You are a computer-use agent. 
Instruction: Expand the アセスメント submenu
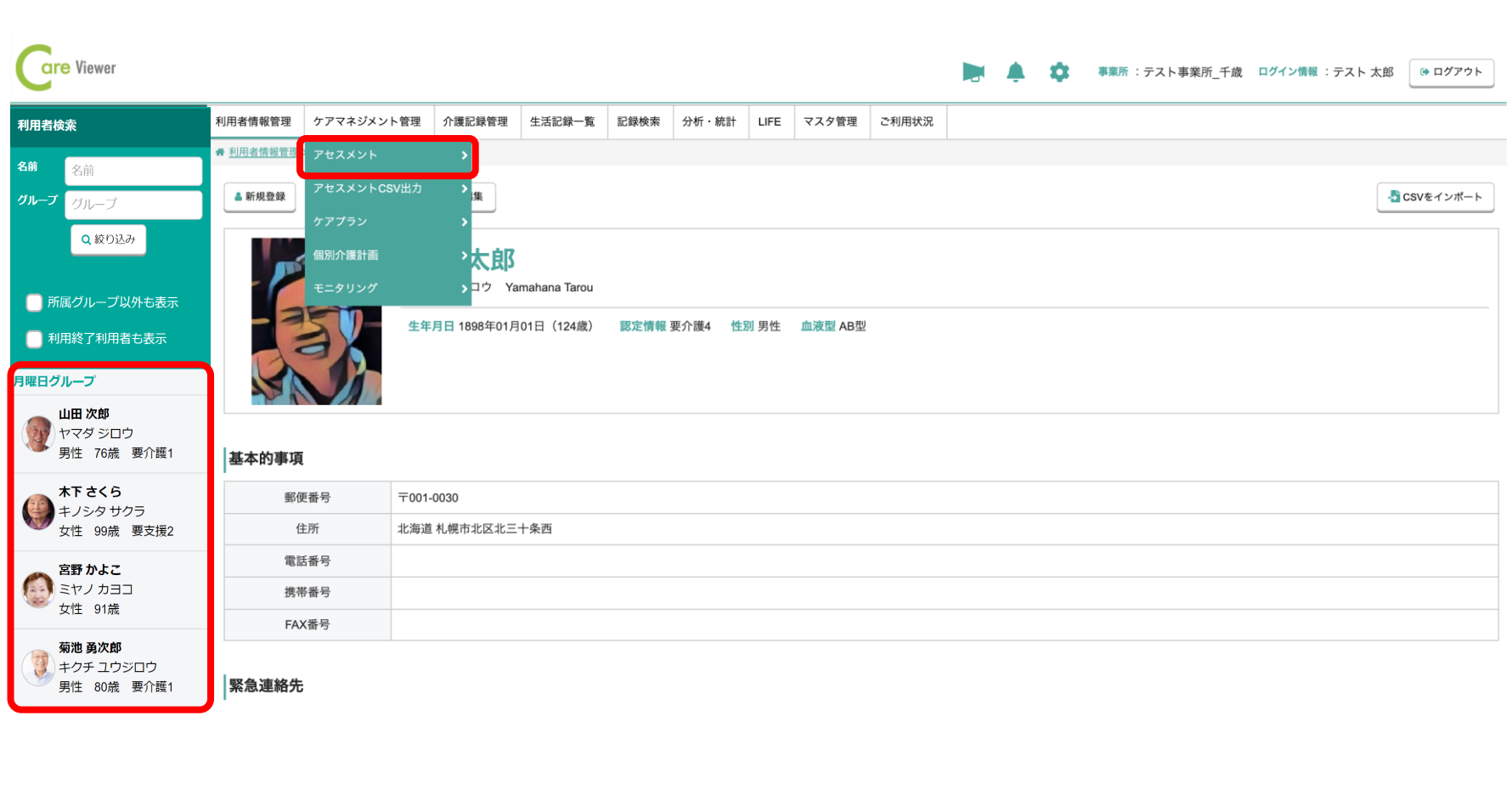point(388,155)
